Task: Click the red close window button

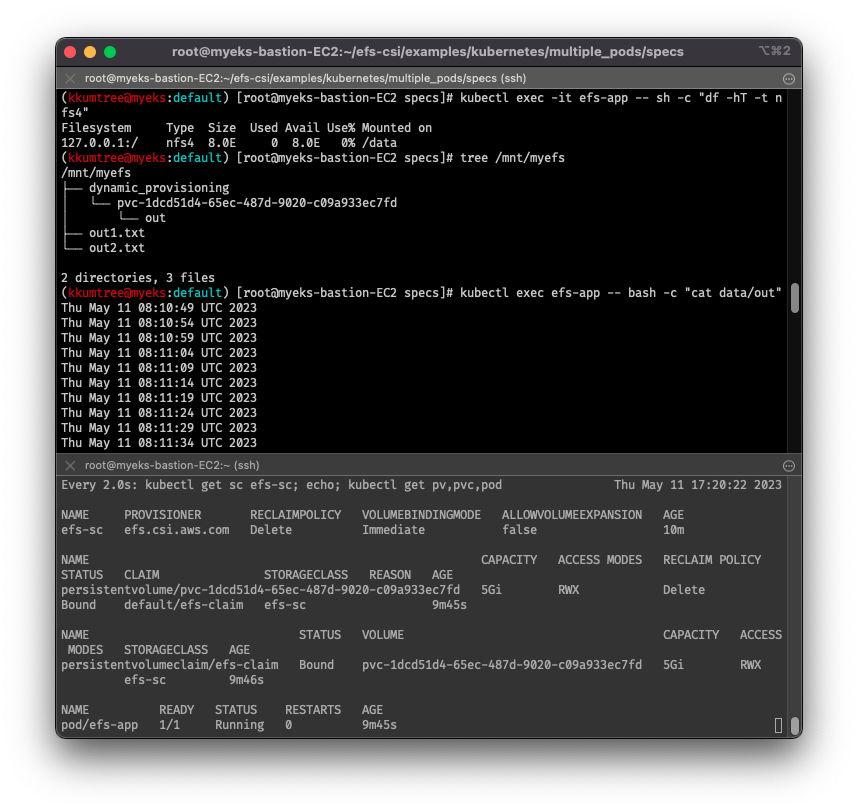Action: pos(70,52)
